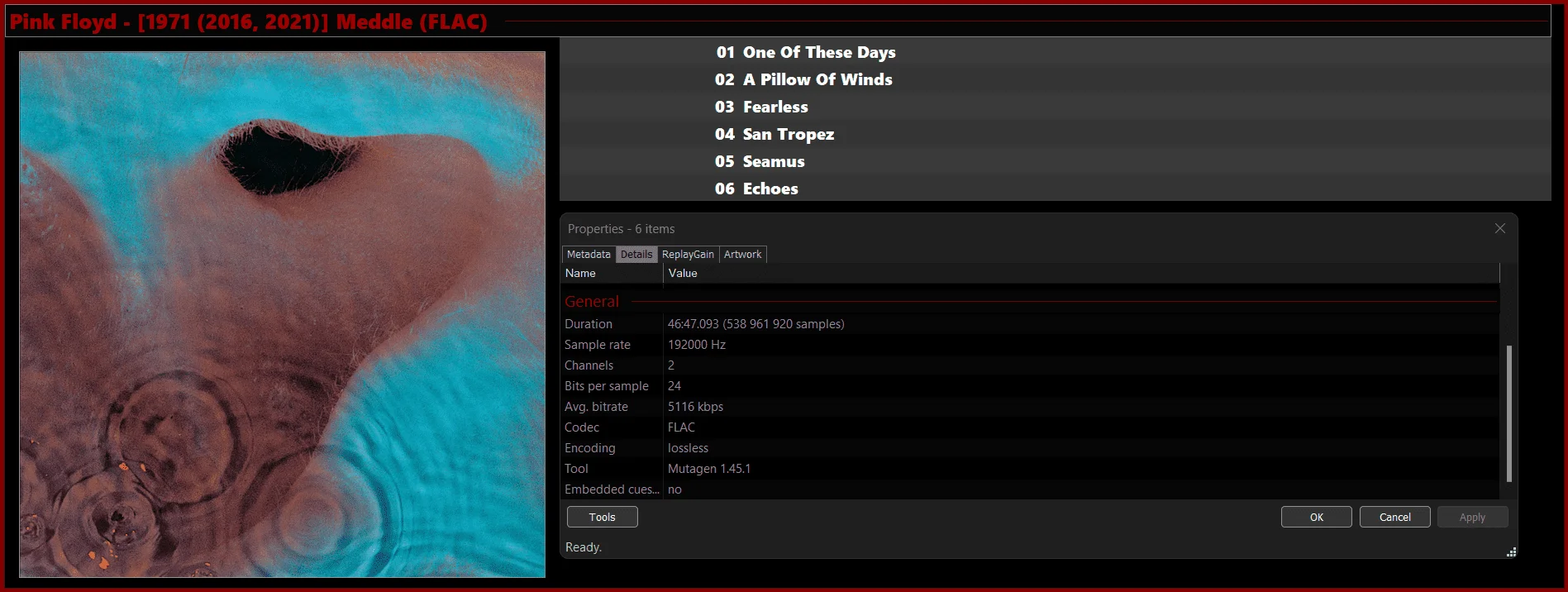
Task: Click the Cancel button
Action: [x=1394, y=517]
